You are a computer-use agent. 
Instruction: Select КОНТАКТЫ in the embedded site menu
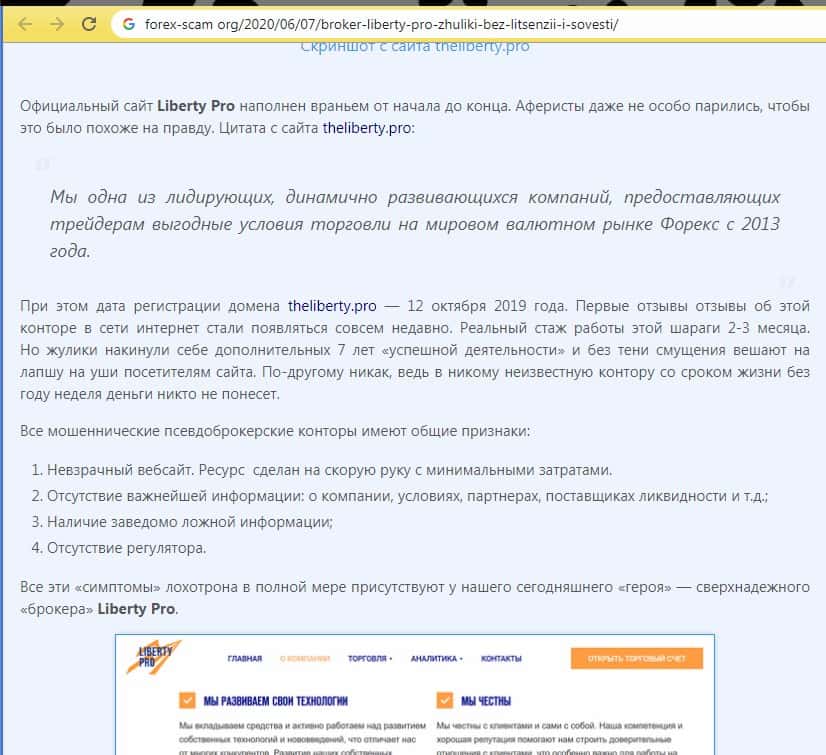[501, 659]
